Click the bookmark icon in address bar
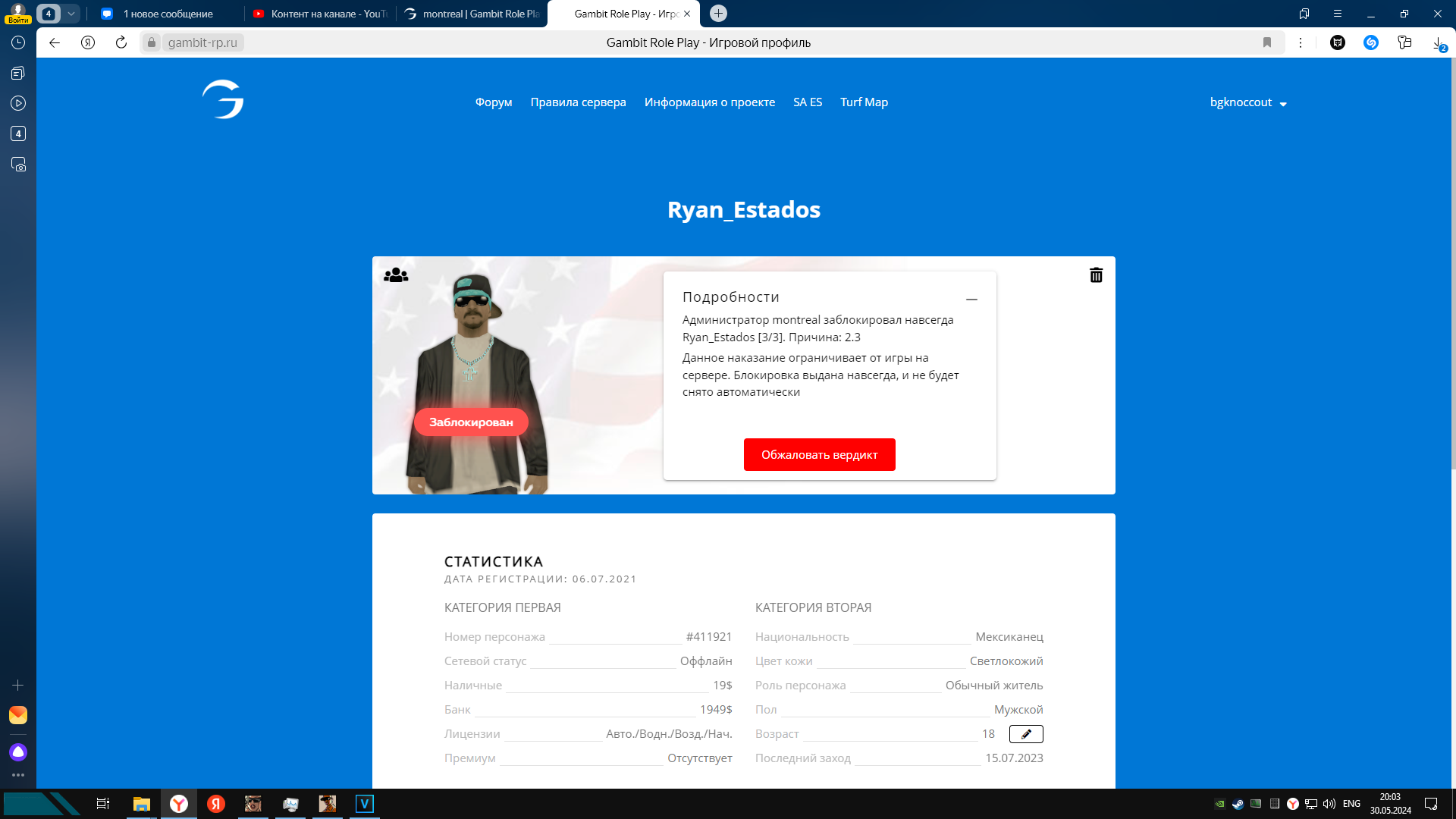The height and width of the screenshot is (819, 1456). [1266, 42]
